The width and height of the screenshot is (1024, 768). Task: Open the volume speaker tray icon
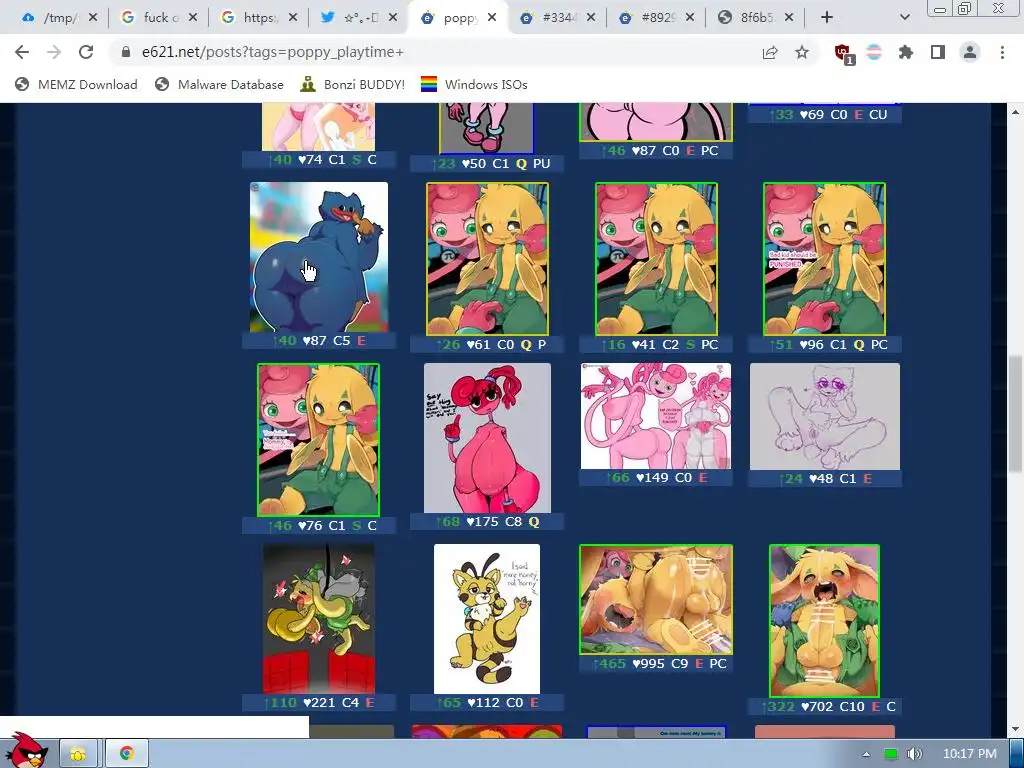(x=915, y=754)
